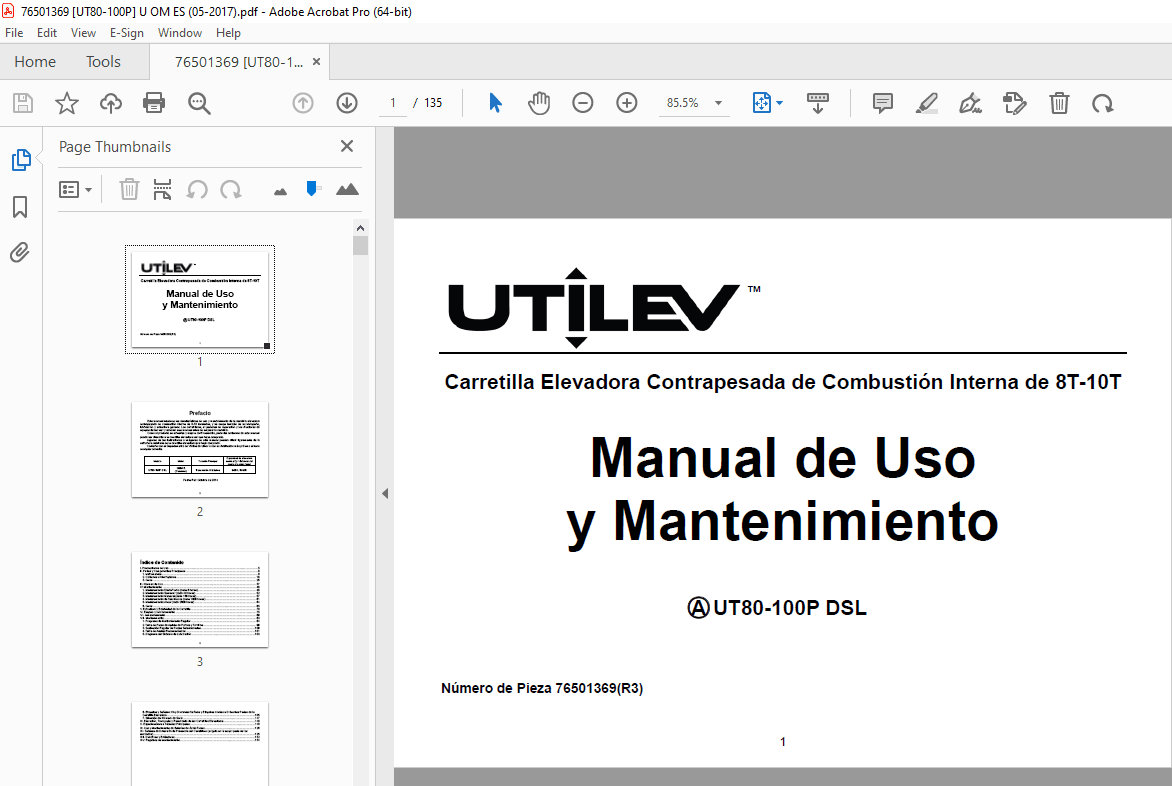Open the Comment speech bubble tool
Image resolution: width=1172 pixels, height=786 pixels.
[x=882, y=102]
